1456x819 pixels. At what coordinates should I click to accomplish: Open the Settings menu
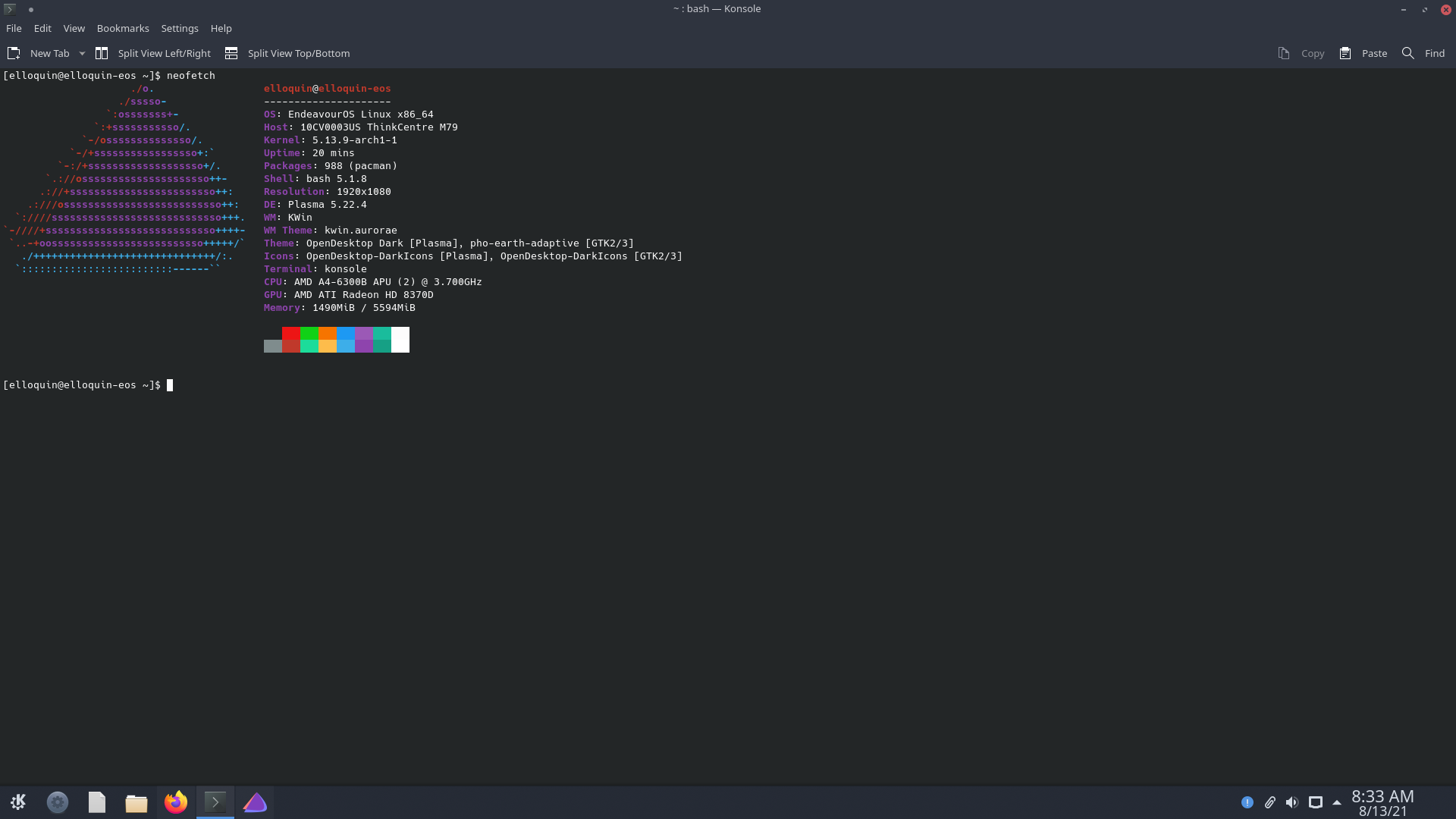coord(179,28)
